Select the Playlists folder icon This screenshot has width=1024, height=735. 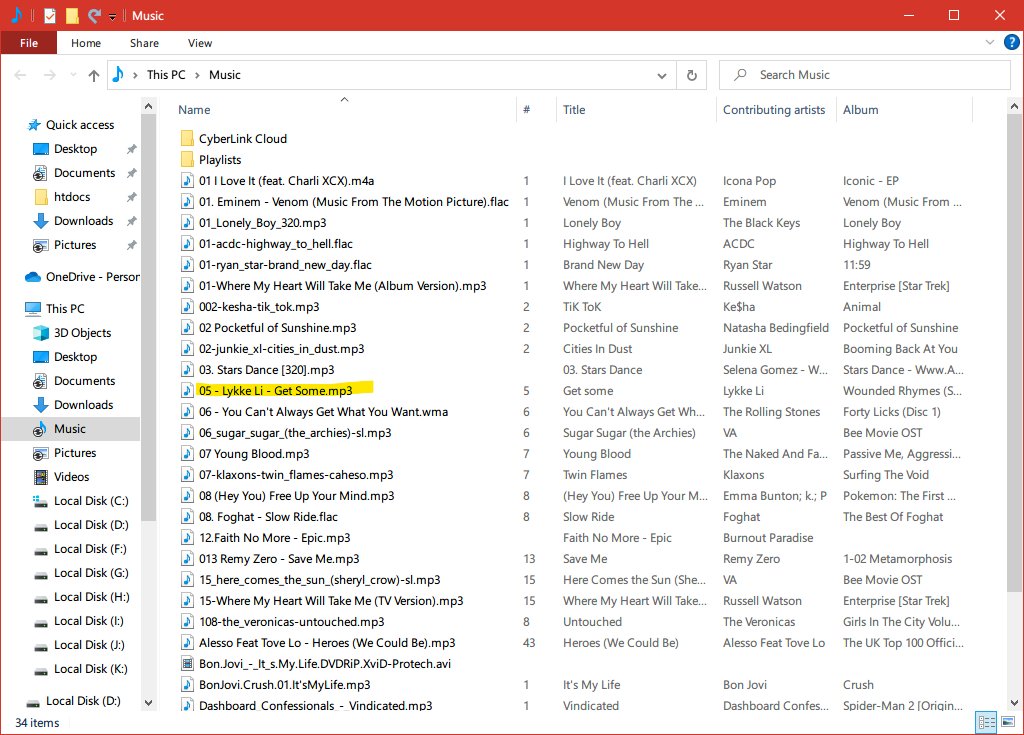[x=187, y=159]
